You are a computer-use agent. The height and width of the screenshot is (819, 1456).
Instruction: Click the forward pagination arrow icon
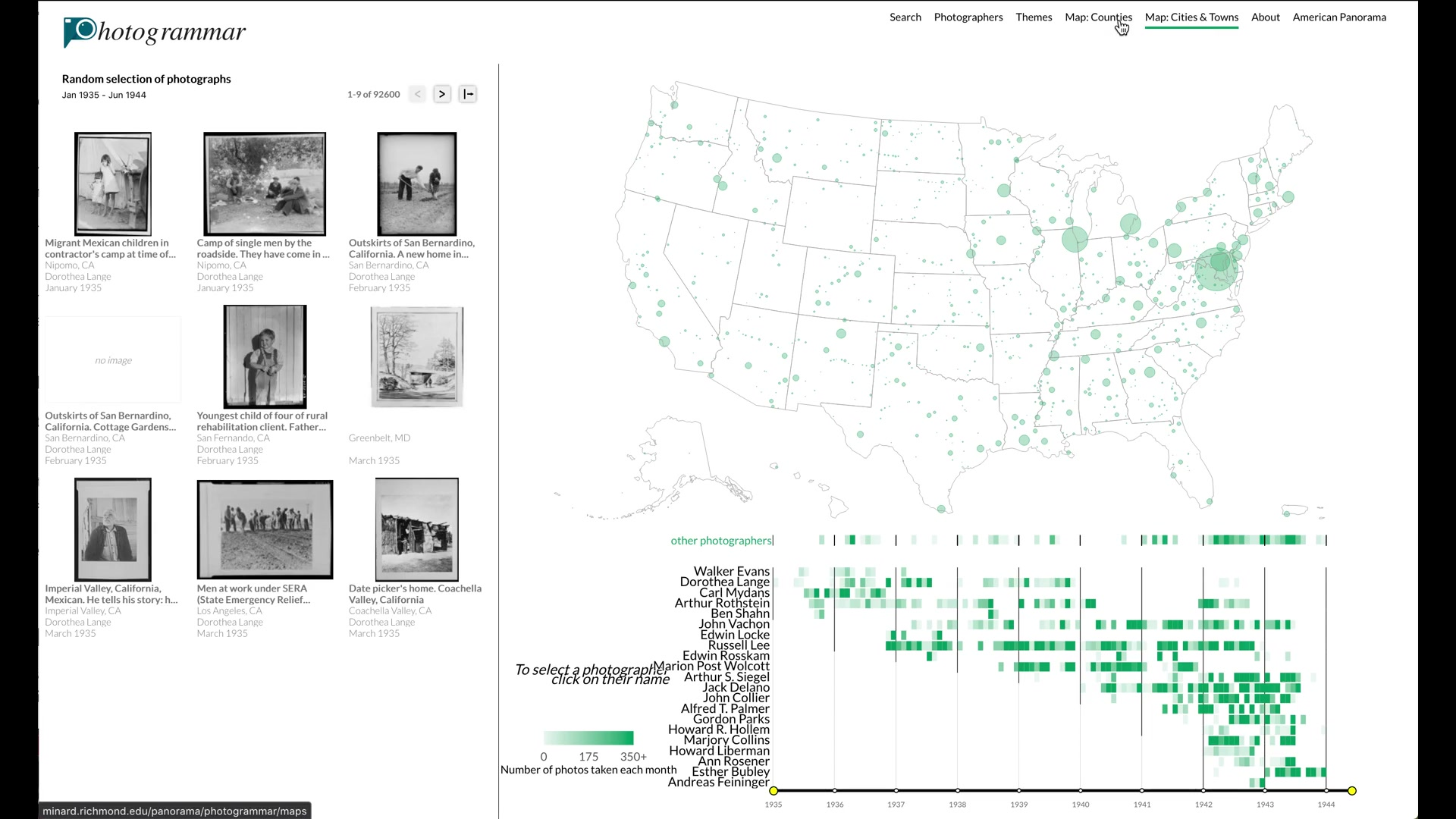point(441,94)
